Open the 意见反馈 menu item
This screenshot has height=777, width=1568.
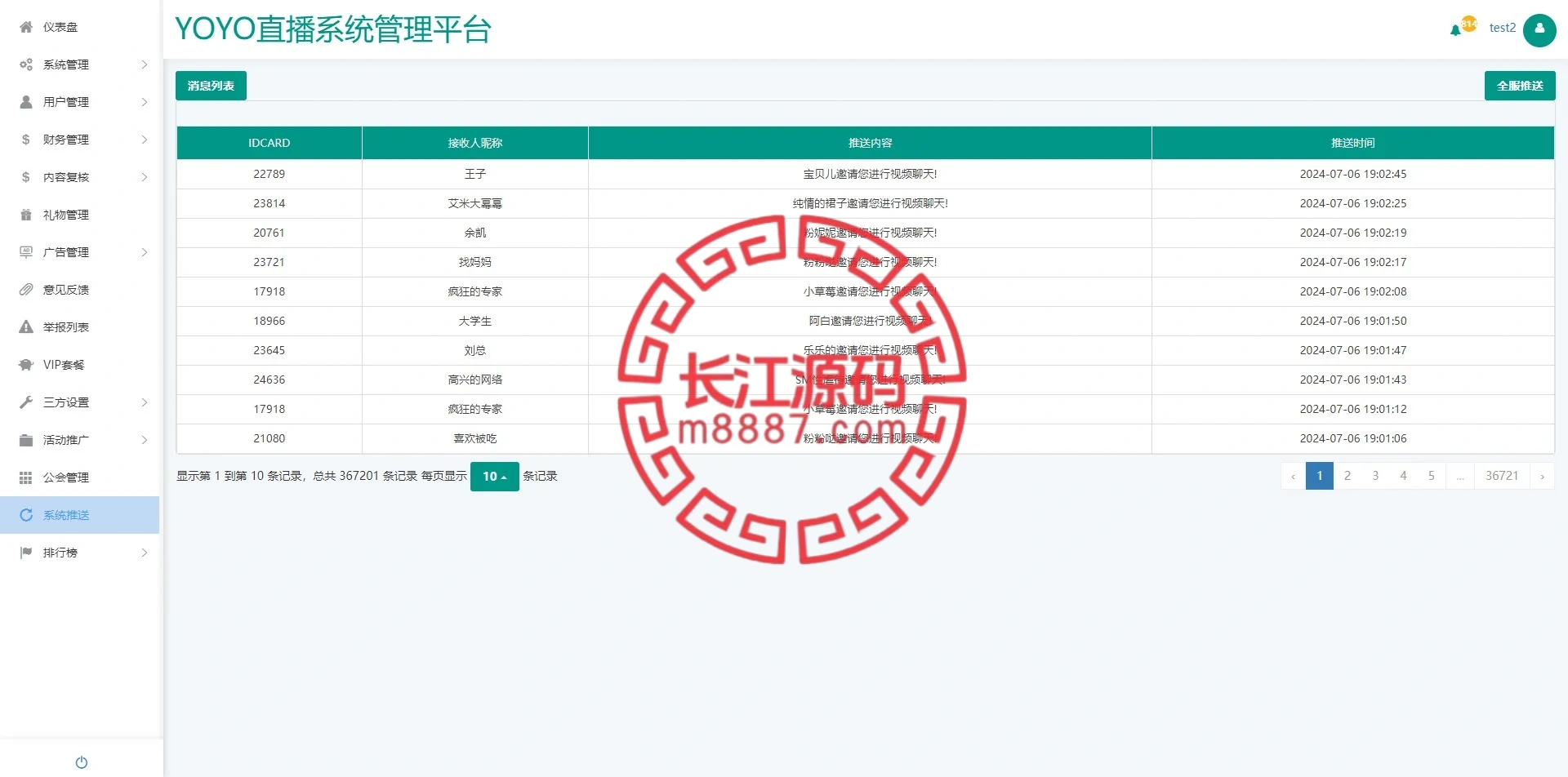point(80,290)
